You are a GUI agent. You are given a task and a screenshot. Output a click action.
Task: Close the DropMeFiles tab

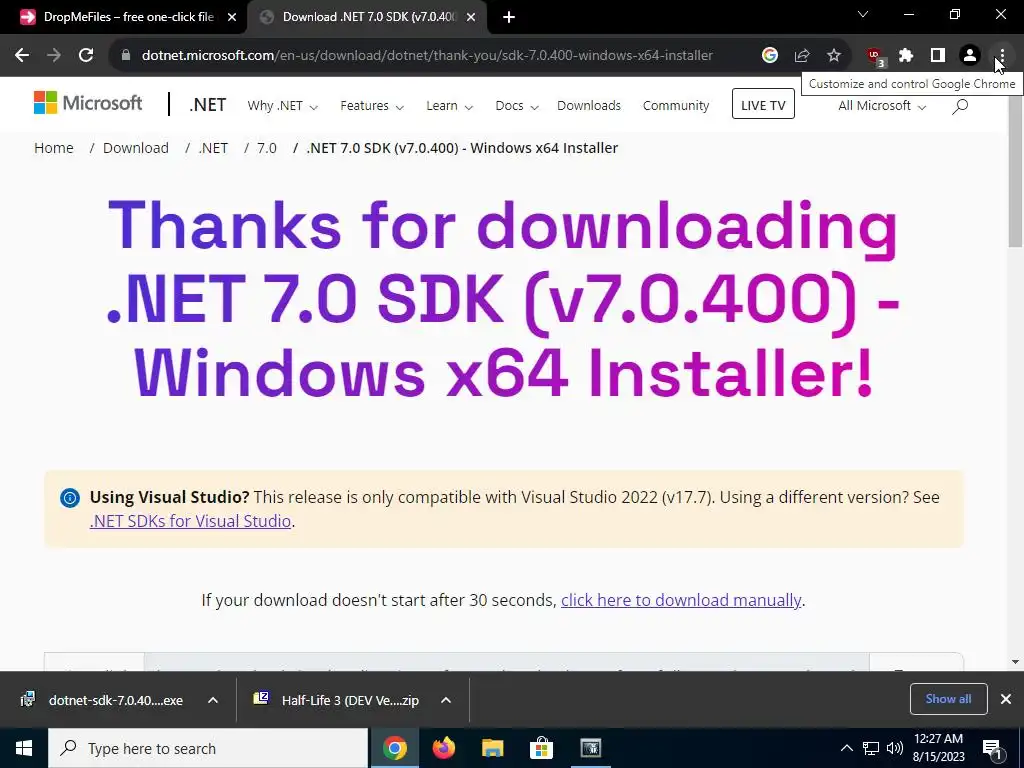pos(232,17)
